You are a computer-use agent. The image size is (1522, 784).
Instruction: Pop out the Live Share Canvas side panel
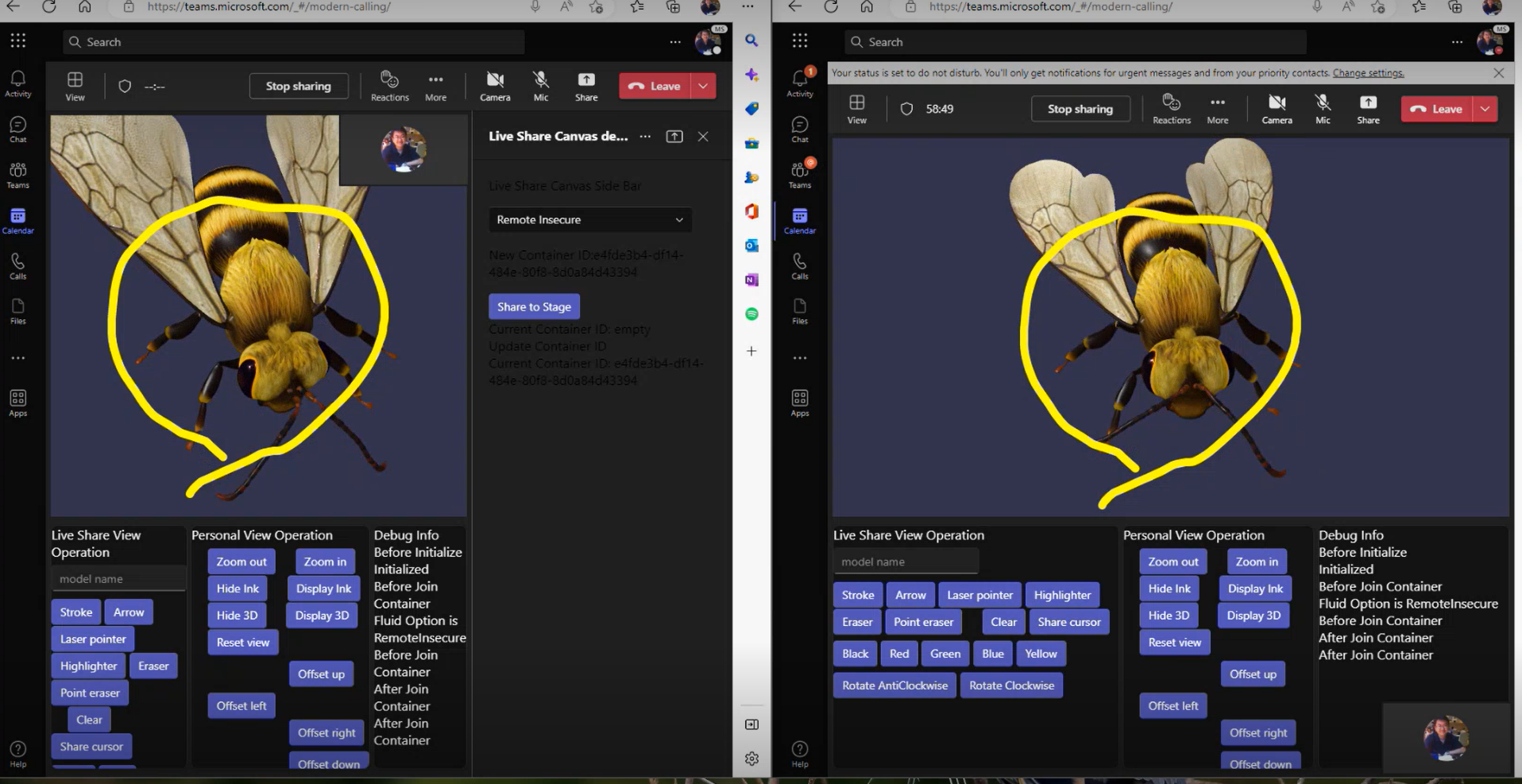pyautogui.click(x=674, y=137)
